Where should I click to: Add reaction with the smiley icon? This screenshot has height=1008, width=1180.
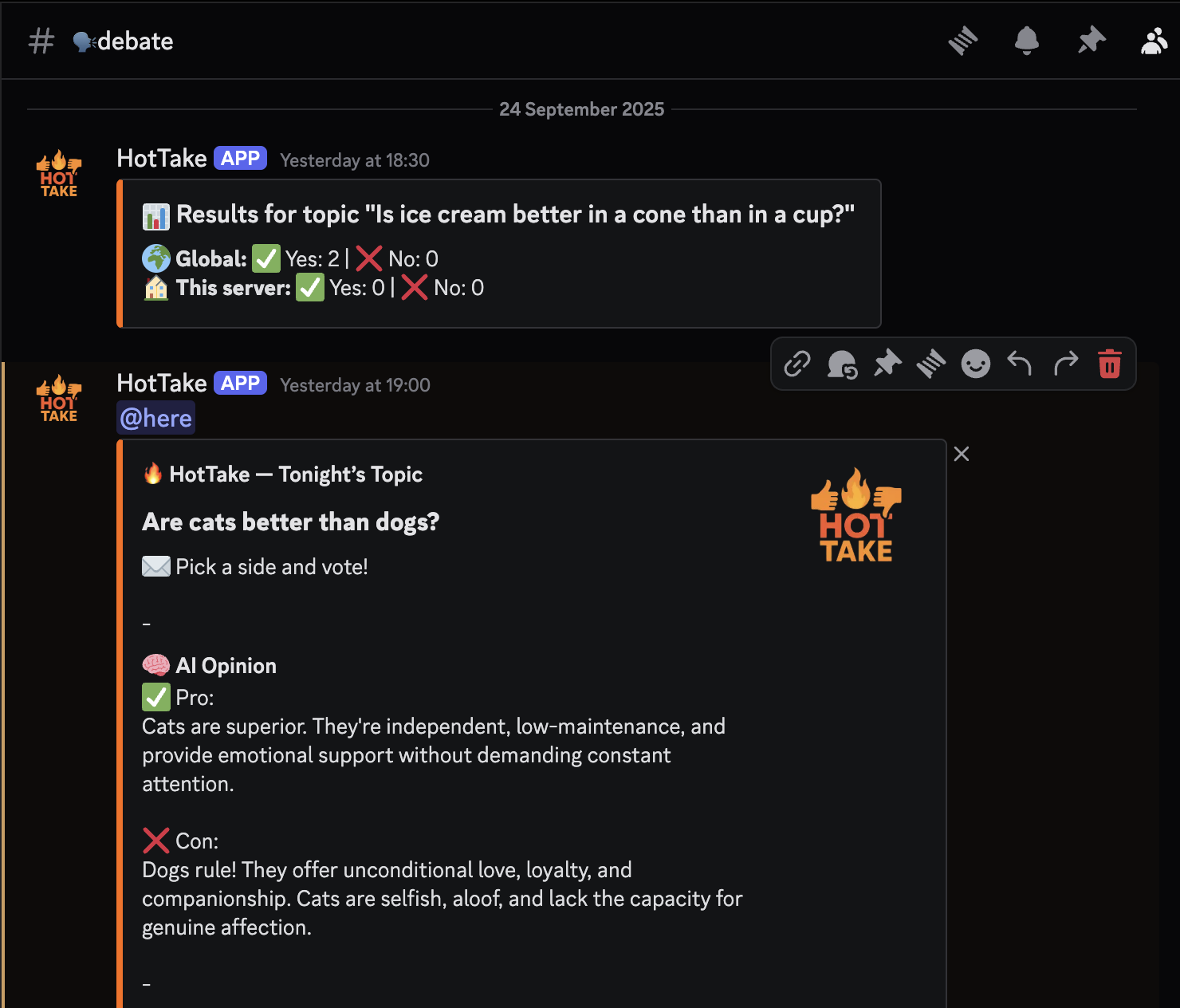click(x=975, y=364)
